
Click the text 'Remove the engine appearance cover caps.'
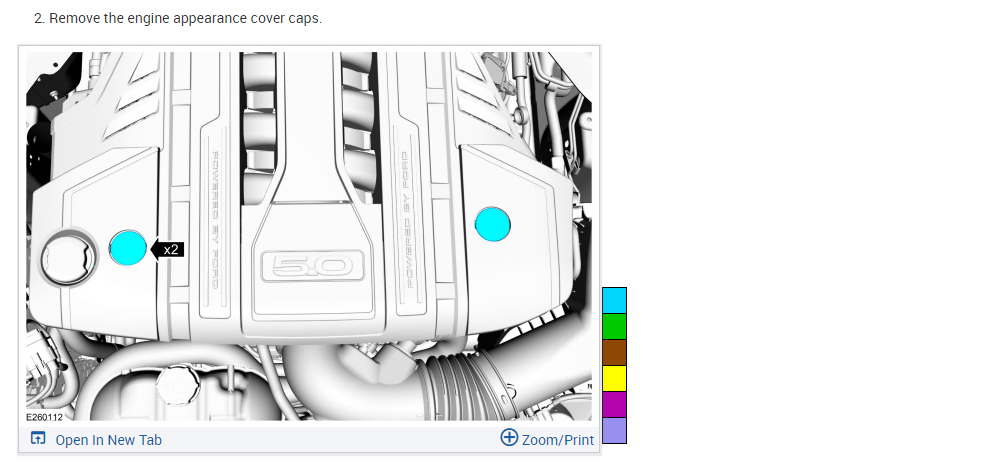[186, 18]
